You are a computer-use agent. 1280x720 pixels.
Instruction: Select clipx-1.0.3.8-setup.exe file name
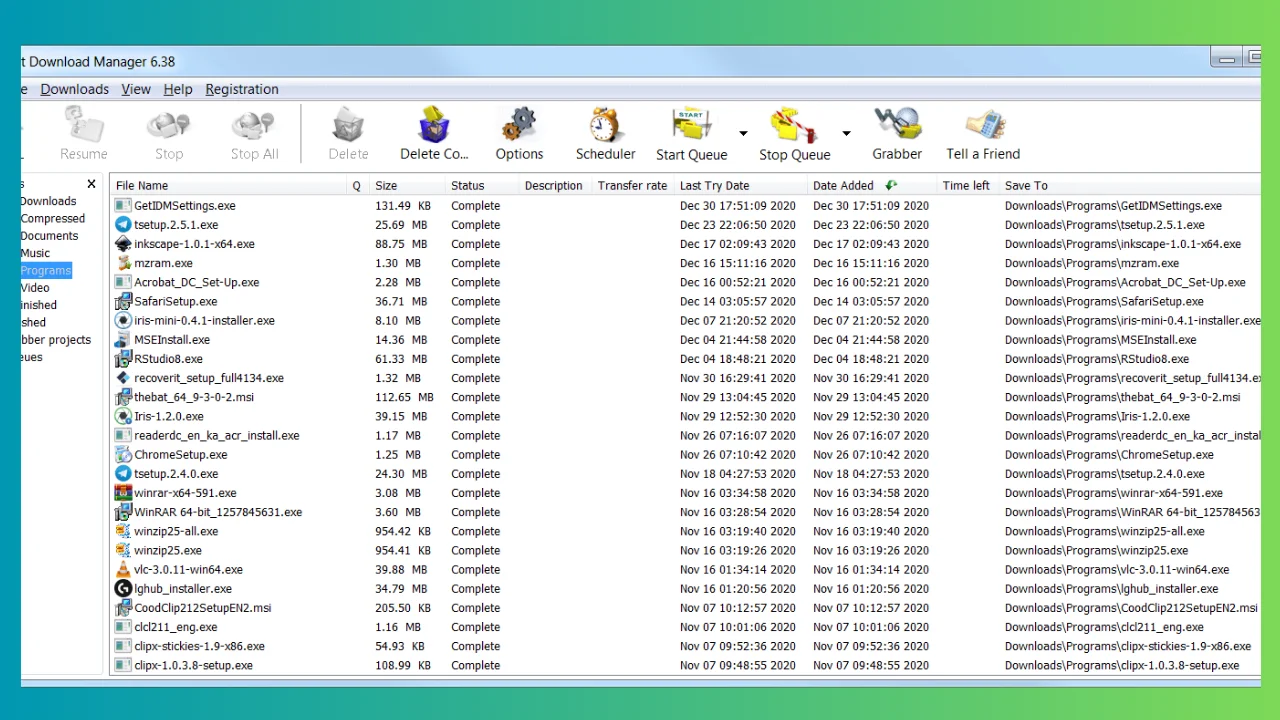pyautogui.click(x=193, y=665)
